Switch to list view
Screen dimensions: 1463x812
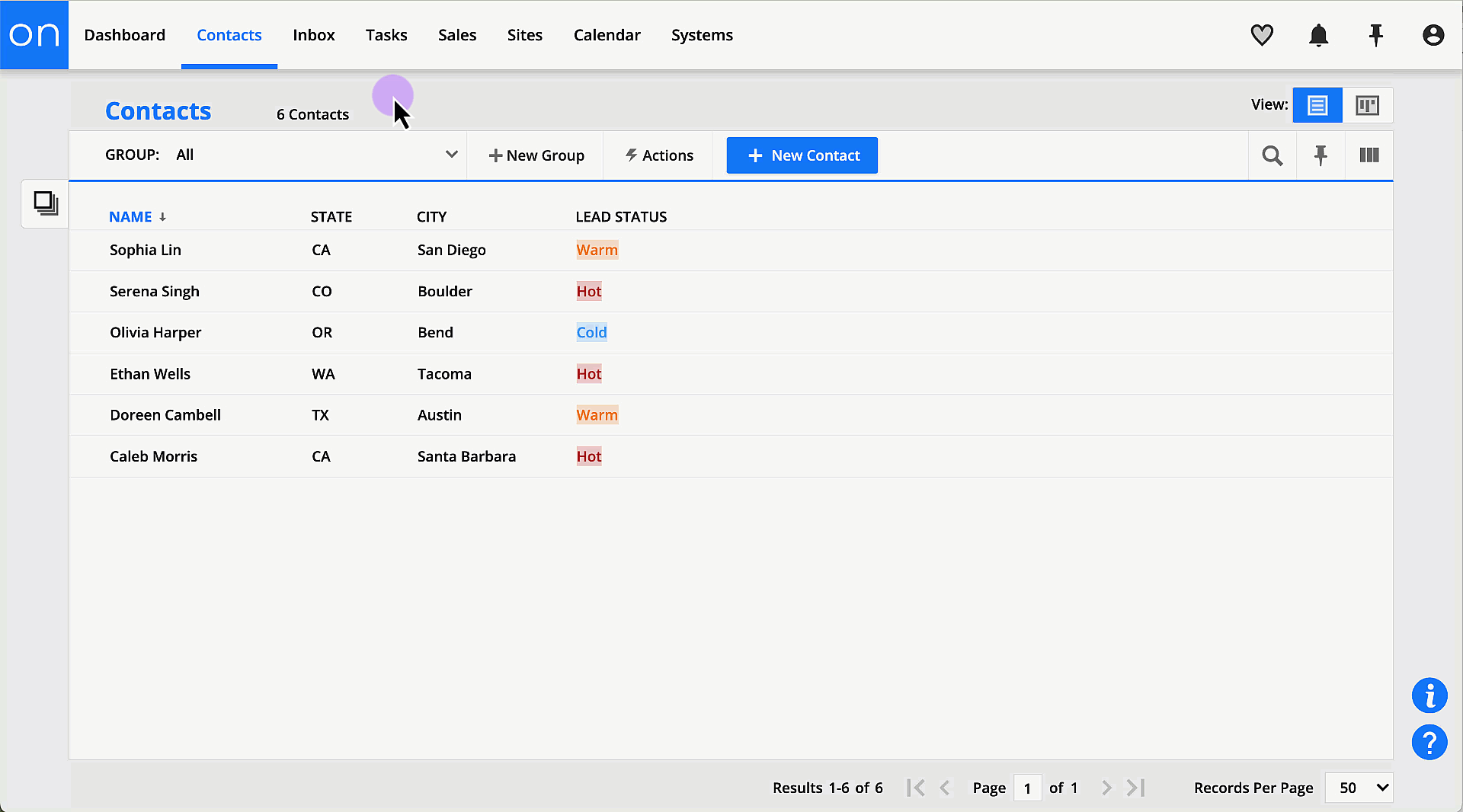1317,105
